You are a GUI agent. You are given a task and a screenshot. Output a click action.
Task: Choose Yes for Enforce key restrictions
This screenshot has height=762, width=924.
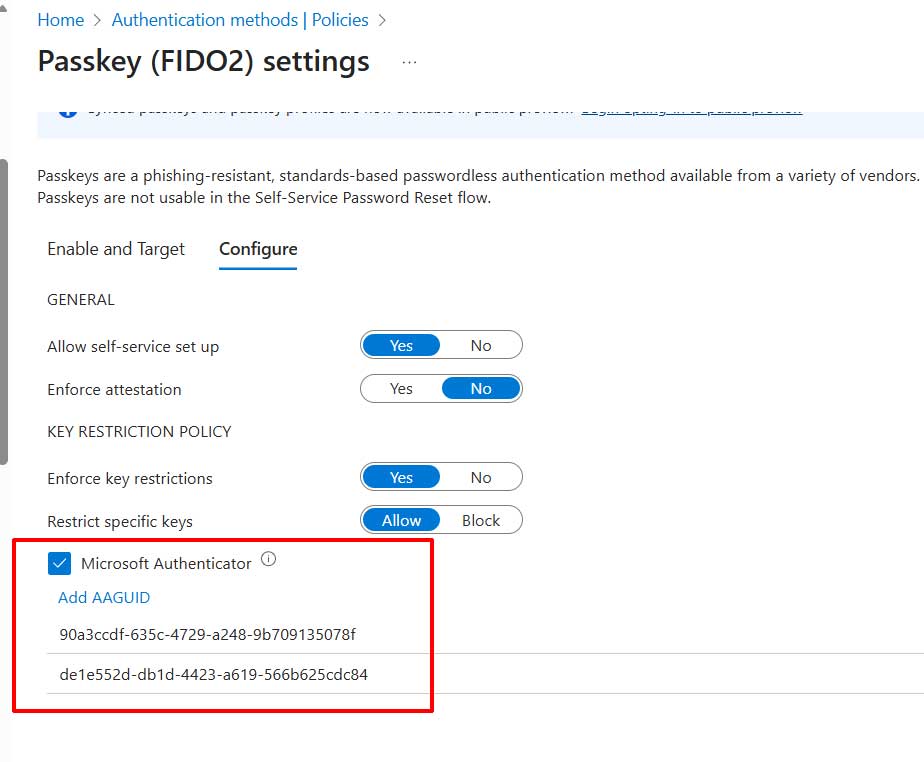(401, 478)
